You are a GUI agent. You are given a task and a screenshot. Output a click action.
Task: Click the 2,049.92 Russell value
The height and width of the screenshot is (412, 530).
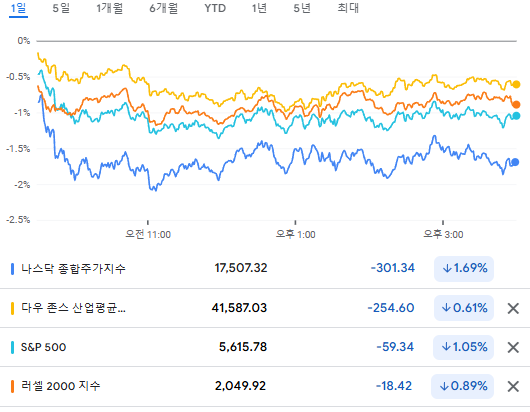click(x=240, y=386)
